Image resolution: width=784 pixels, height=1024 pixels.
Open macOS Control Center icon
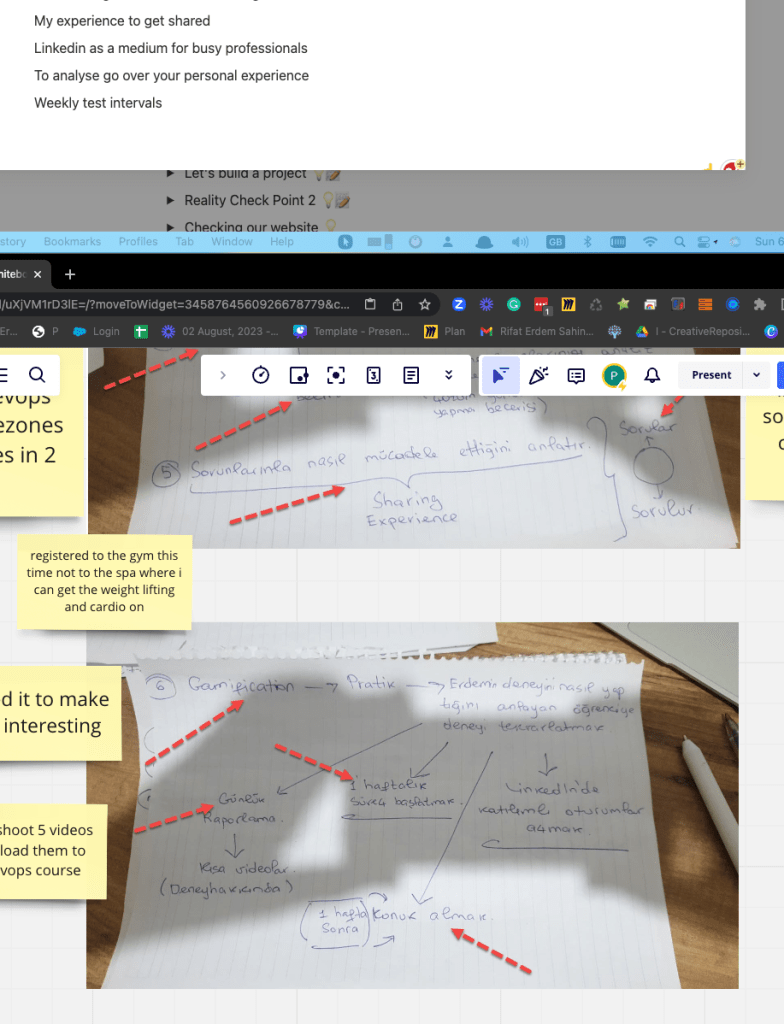point(706,242)
